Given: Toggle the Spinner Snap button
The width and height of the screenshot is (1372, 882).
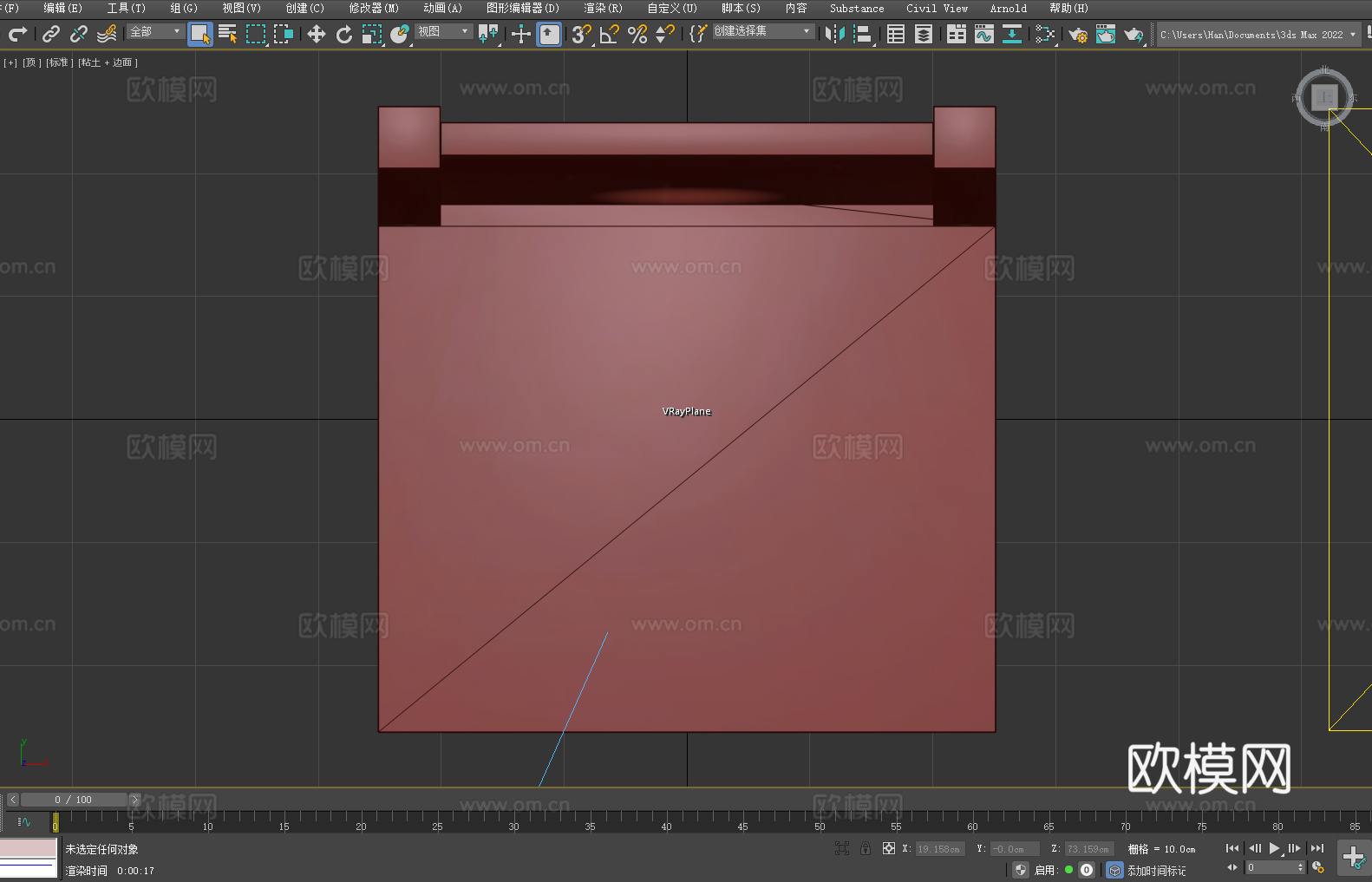Looking at the screenshot, I should click(x=665, y=34).
